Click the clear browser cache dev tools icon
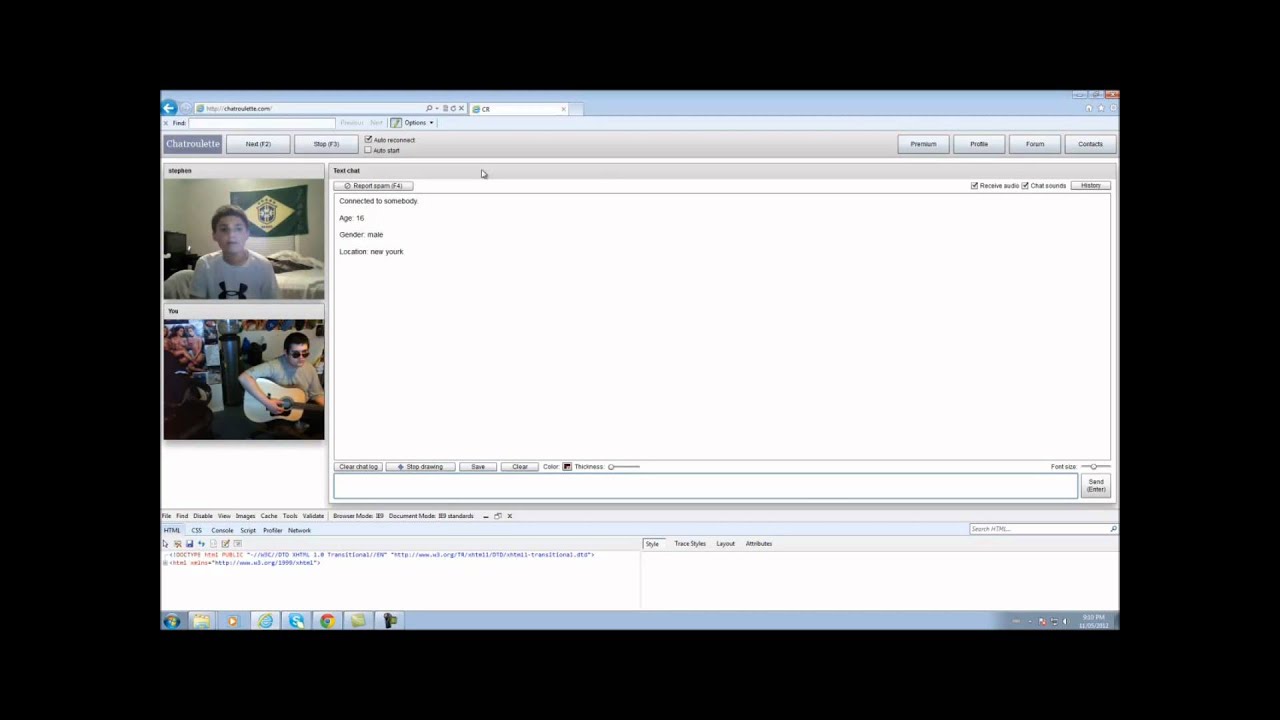This screenshot has height=720, width=1280. pos(177,543)
